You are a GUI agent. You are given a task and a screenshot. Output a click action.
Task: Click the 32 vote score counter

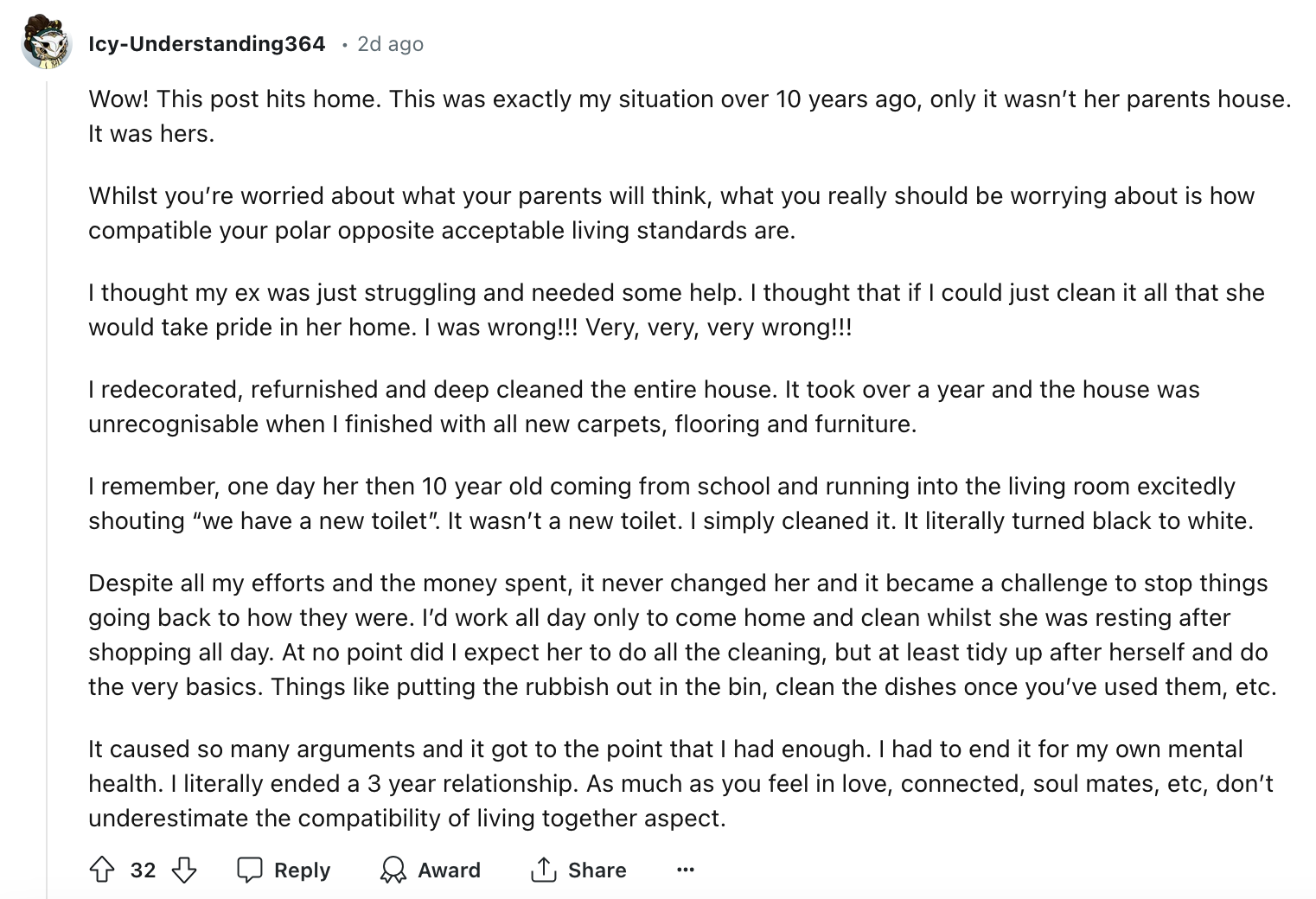click(142, 870)
